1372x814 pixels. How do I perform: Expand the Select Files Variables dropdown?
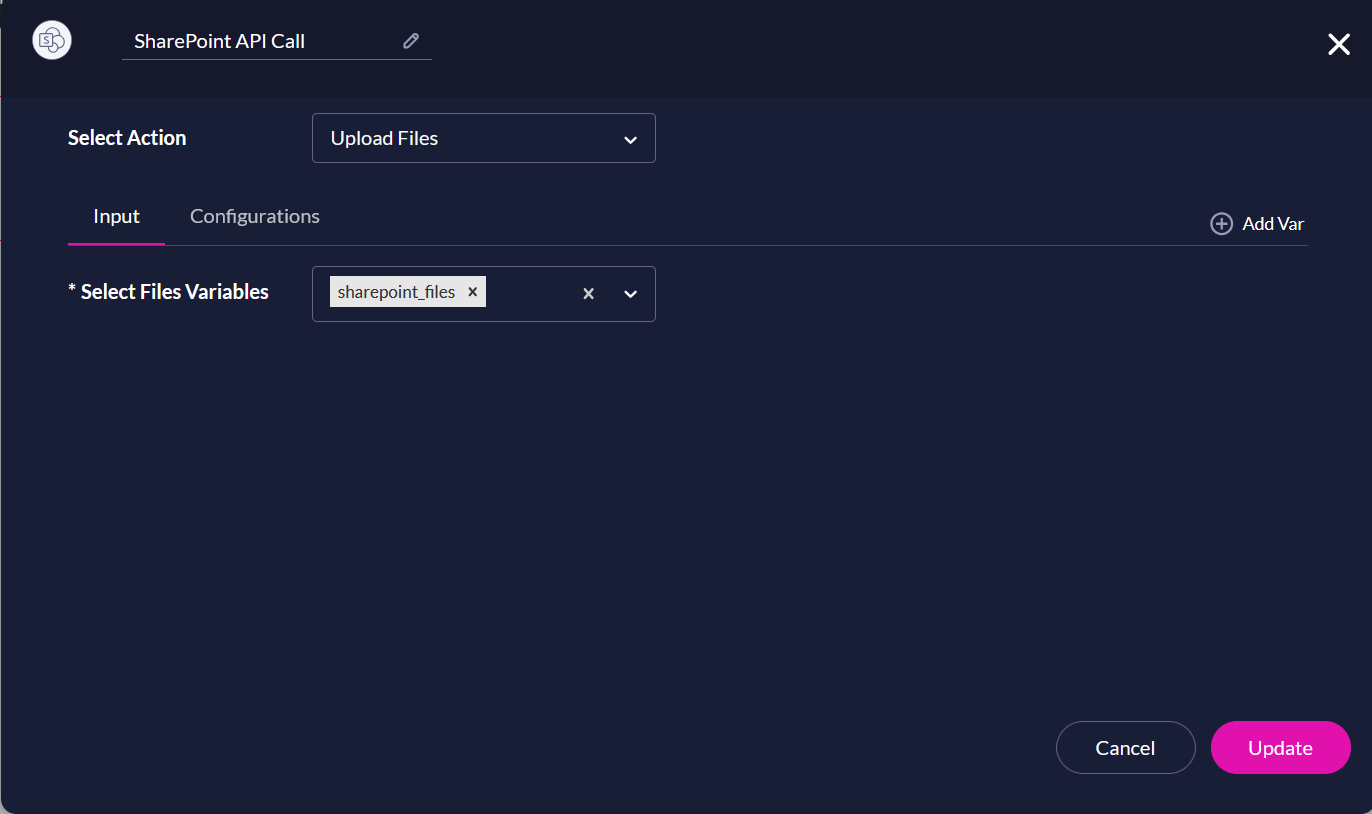(631, 293)
